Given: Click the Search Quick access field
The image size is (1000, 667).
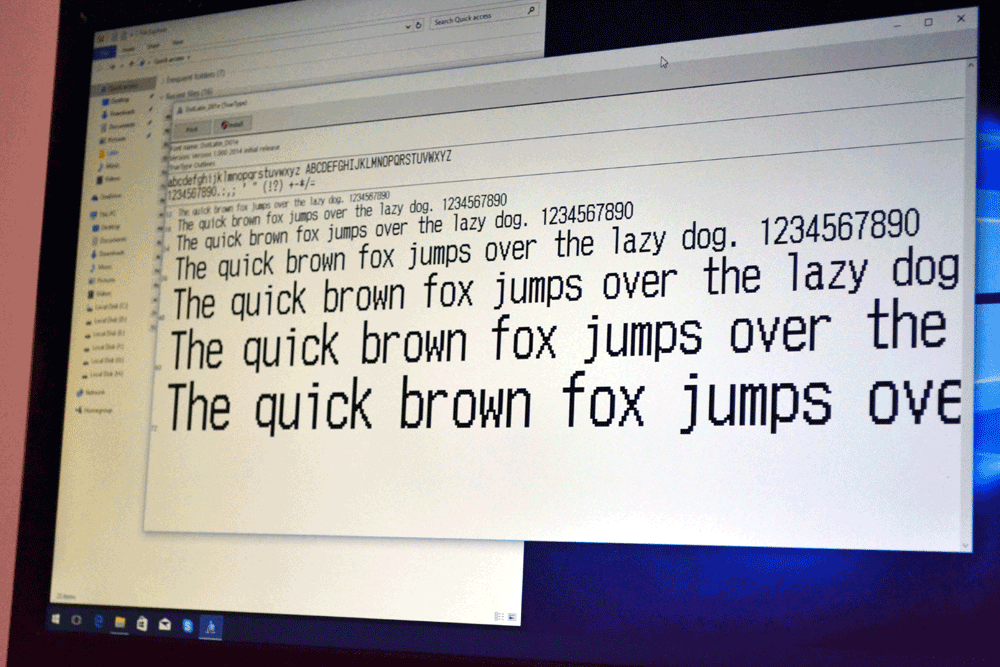Looking at the screenshot, I should (485, 17).
